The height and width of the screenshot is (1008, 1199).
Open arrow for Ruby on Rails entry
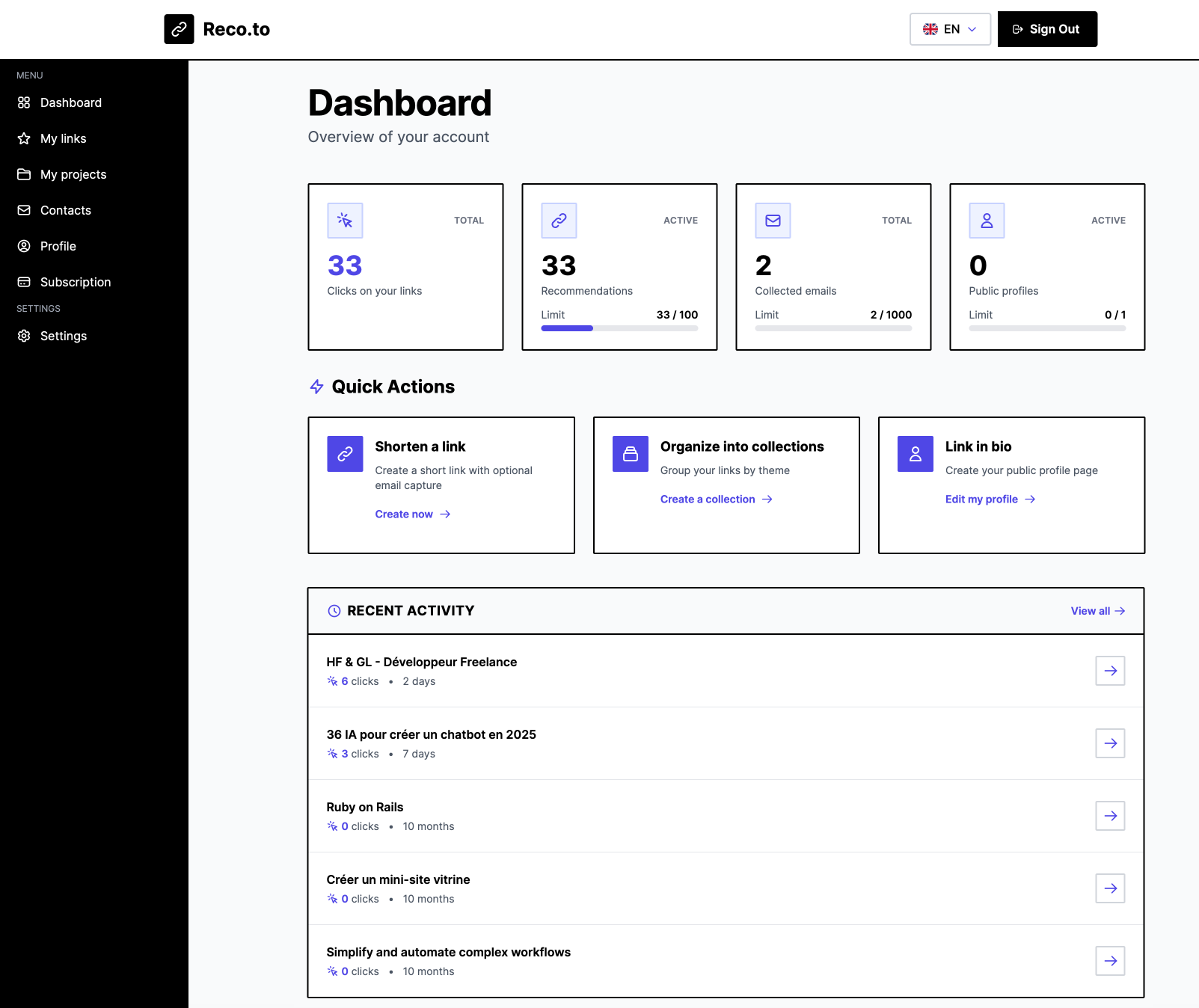pyautogui.click(x=1110, y=816)
